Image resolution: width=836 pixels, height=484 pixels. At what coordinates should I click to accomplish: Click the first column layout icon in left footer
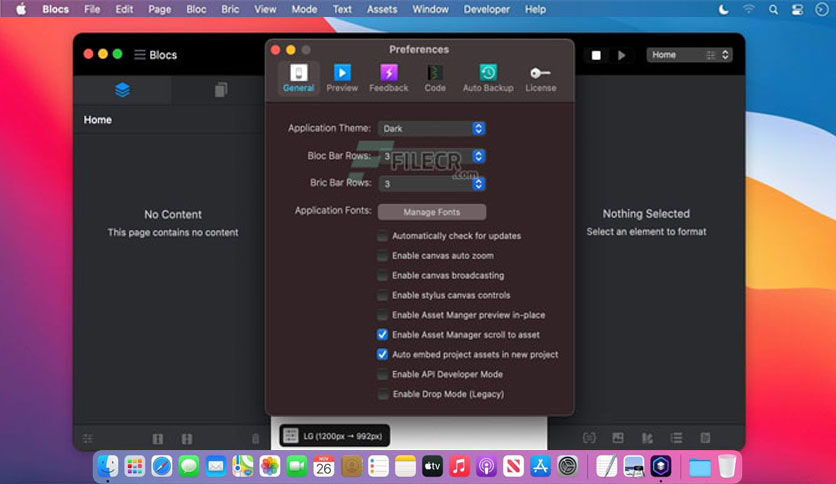click(158, 439)
